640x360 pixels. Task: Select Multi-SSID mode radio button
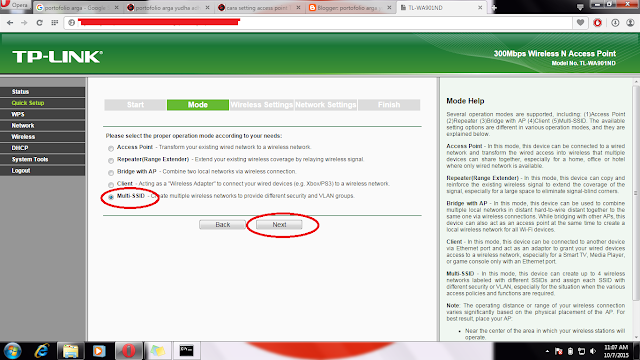point(111,197)
